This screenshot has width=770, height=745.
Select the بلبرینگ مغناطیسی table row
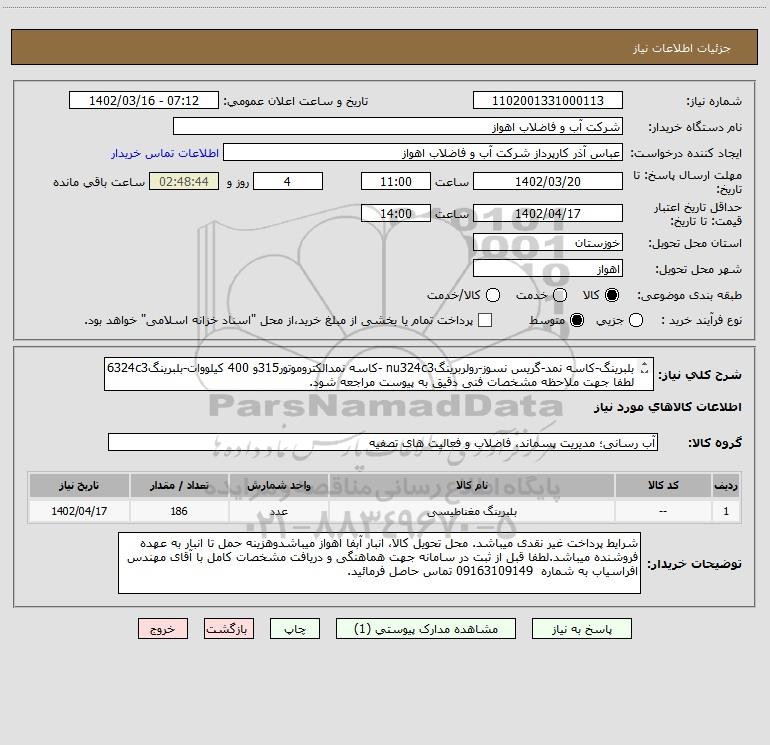pyautogui.click(x=385, y=511)
